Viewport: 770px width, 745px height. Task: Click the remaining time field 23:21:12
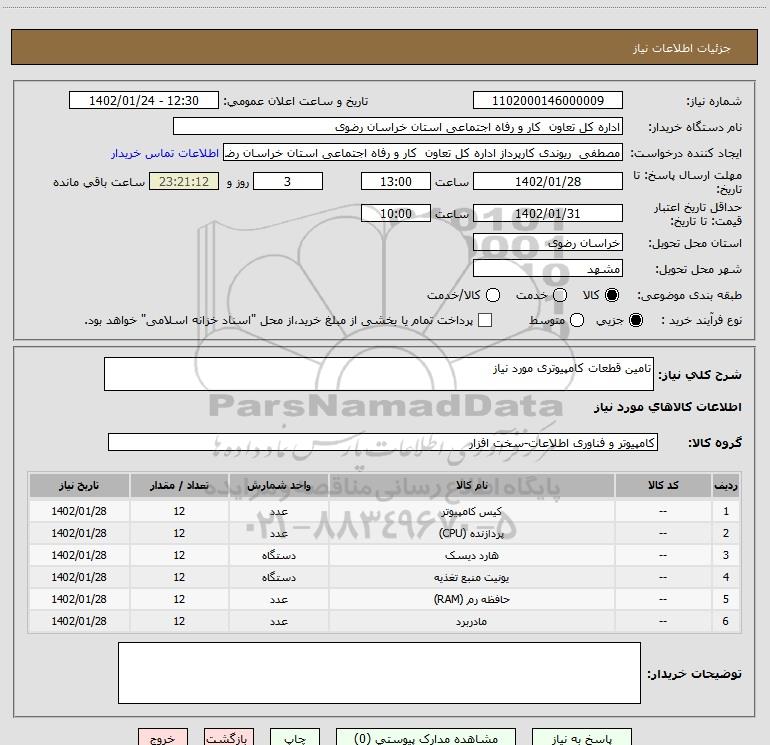tap(184, 181)
